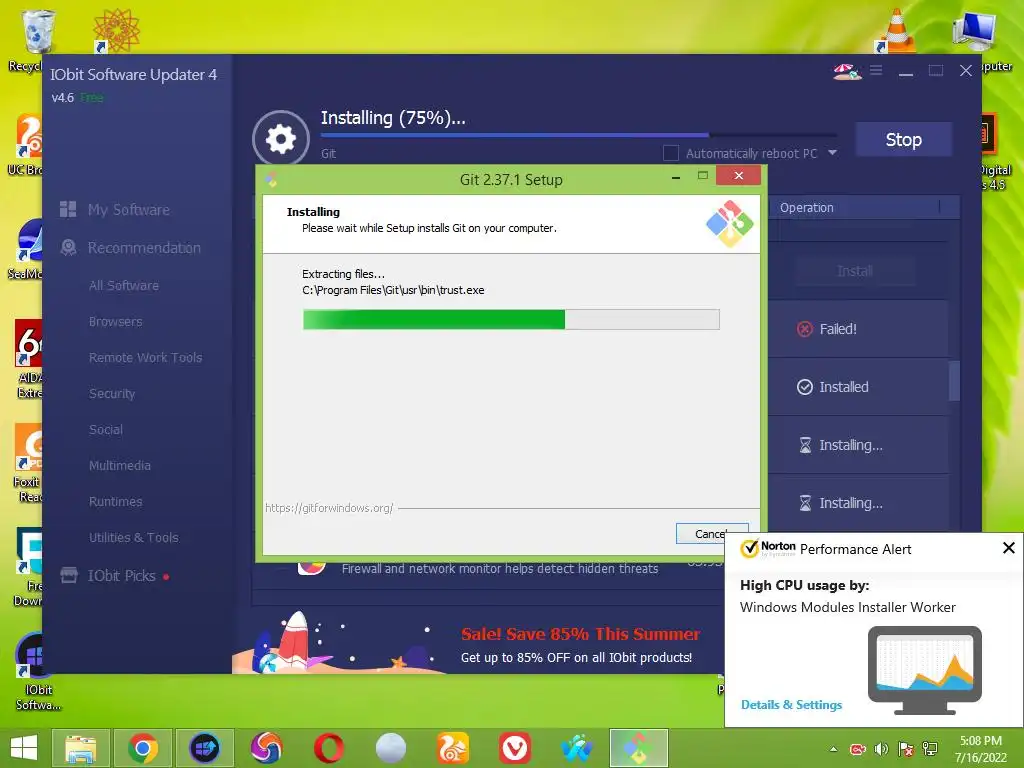This screenshot has width=1024, height=768.
Task: Click the Git logo in Setup header
Action: pos(729,223)
